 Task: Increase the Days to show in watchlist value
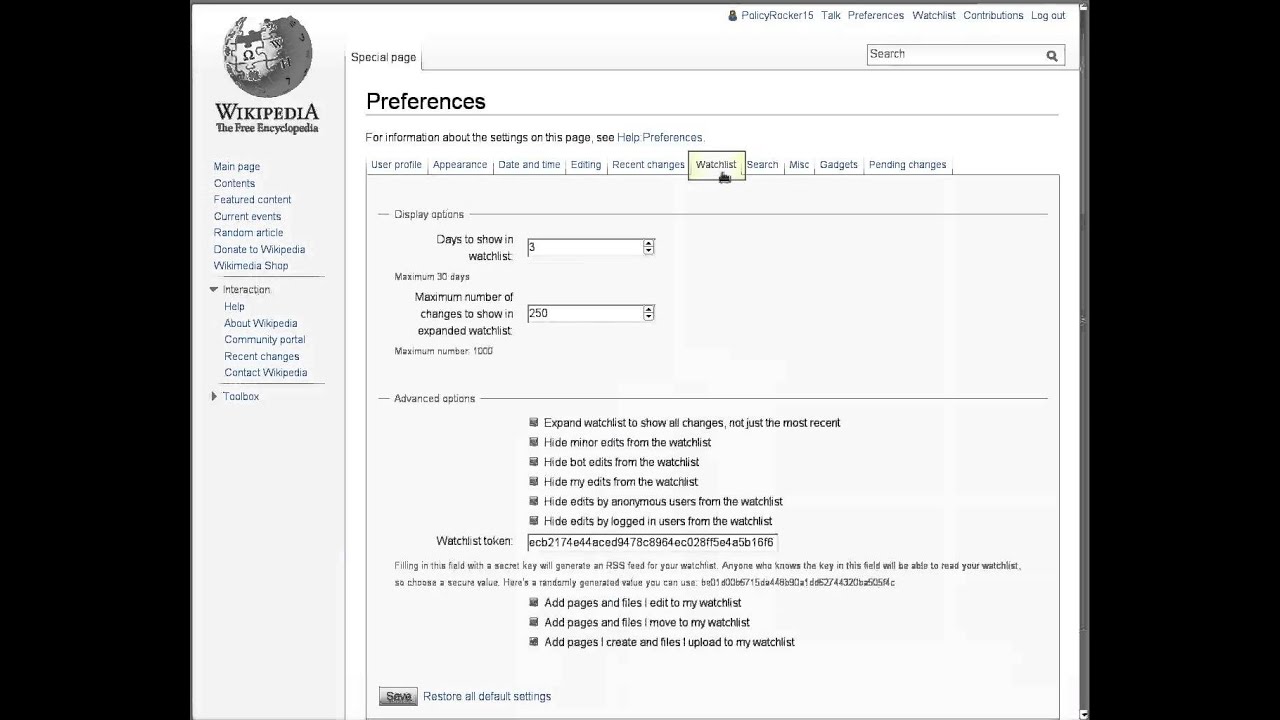[648, 243]
